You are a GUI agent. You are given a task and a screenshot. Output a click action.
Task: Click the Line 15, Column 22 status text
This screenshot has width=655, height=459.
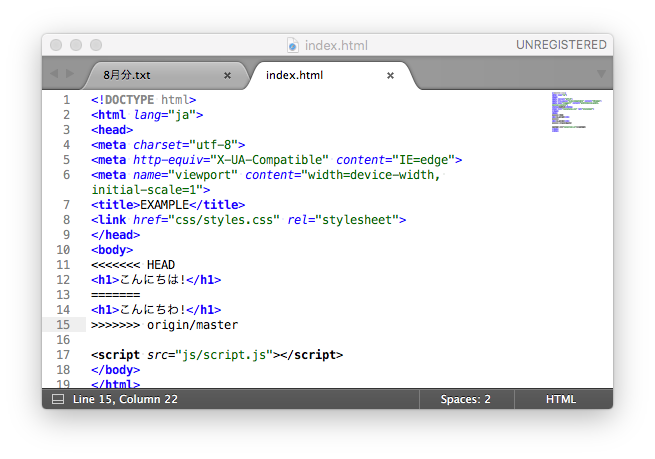125,399
